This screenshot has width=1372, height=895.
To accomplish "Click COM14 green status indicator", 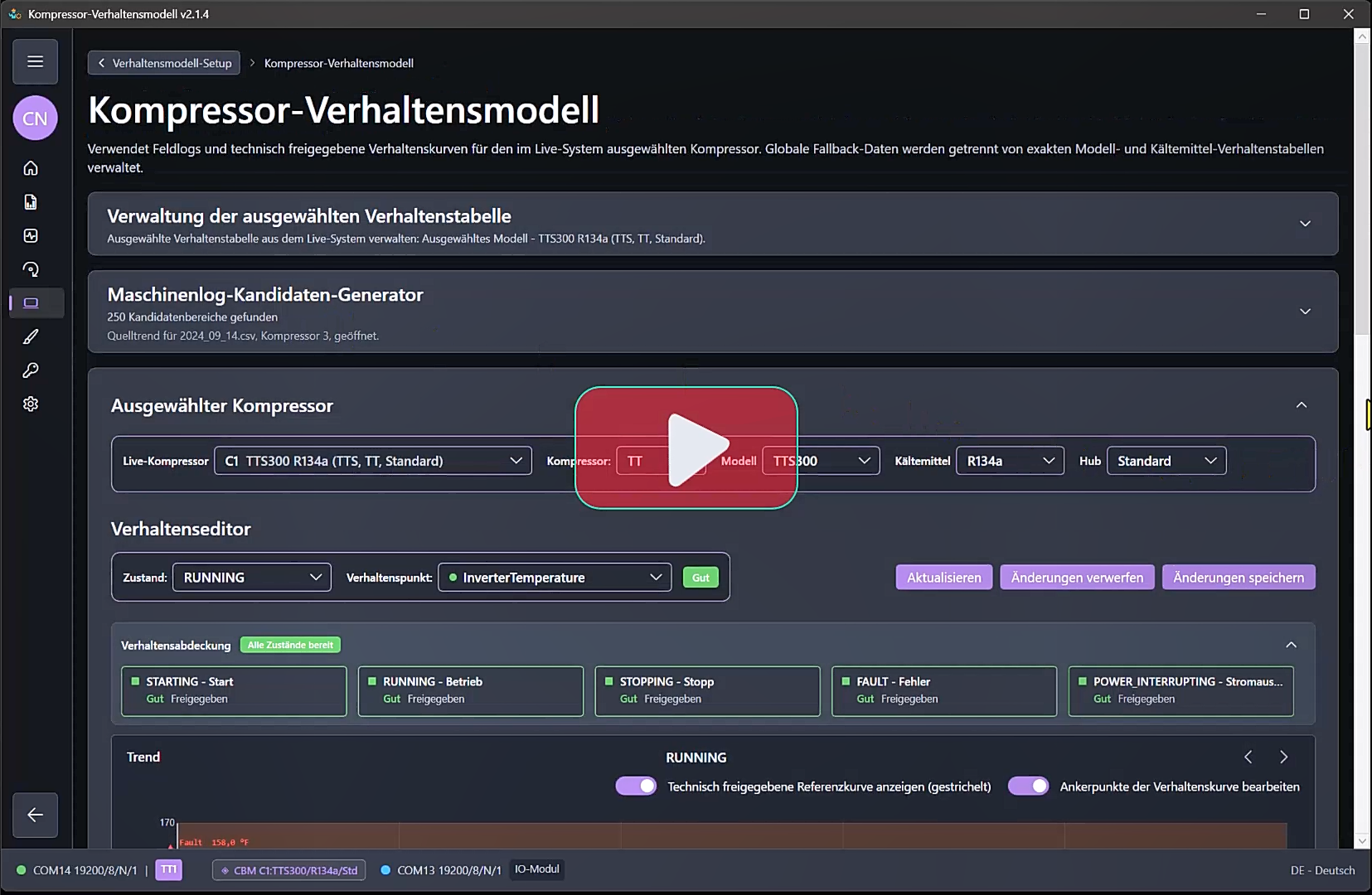I will click(22, 870).
